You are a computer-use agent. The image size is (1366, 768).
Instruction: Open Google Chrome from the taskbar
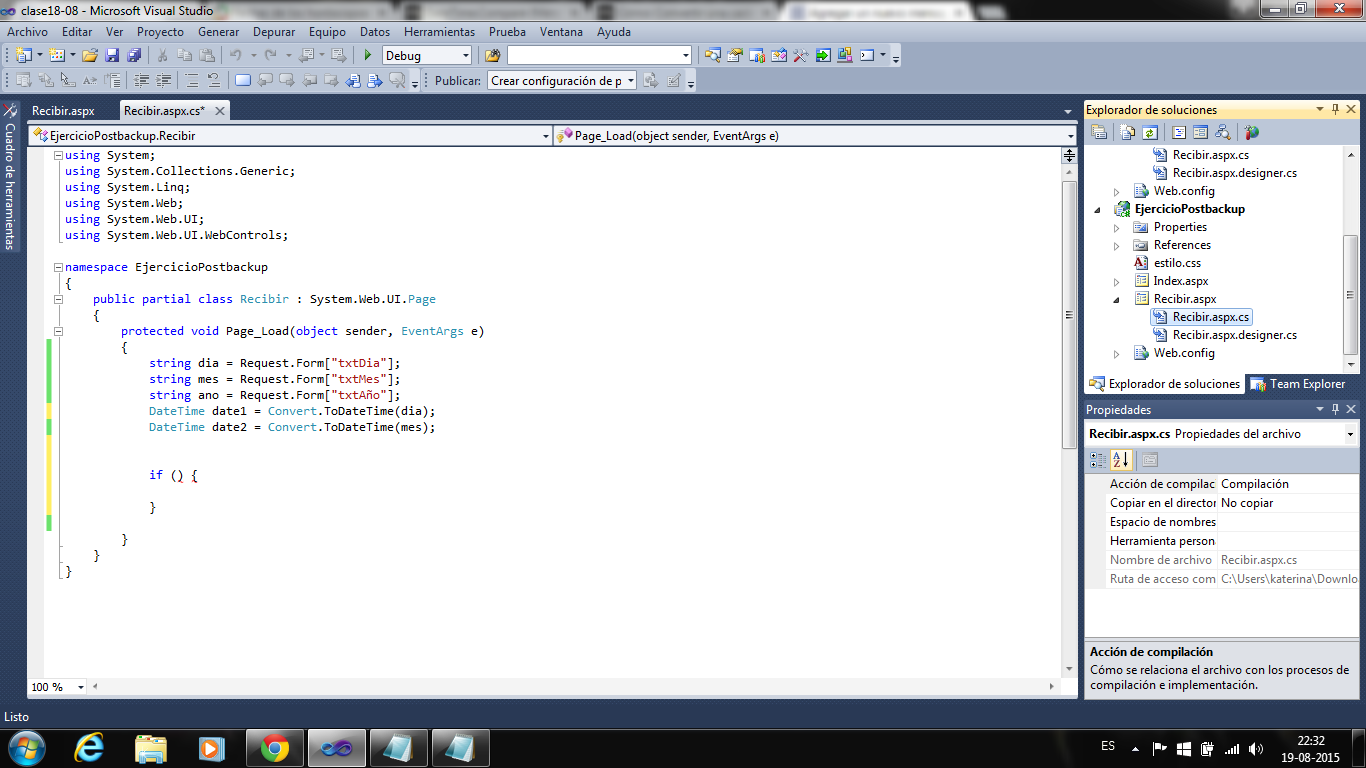click(x=275, y=747)
